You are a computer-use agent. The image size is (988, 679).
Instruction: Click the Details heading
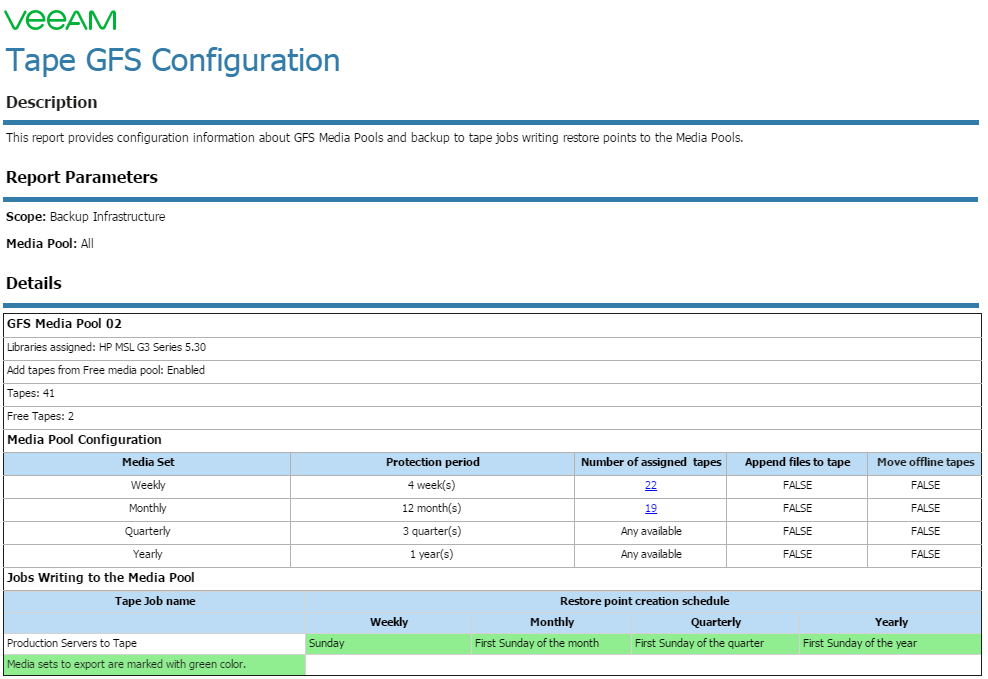pos(34,283)
